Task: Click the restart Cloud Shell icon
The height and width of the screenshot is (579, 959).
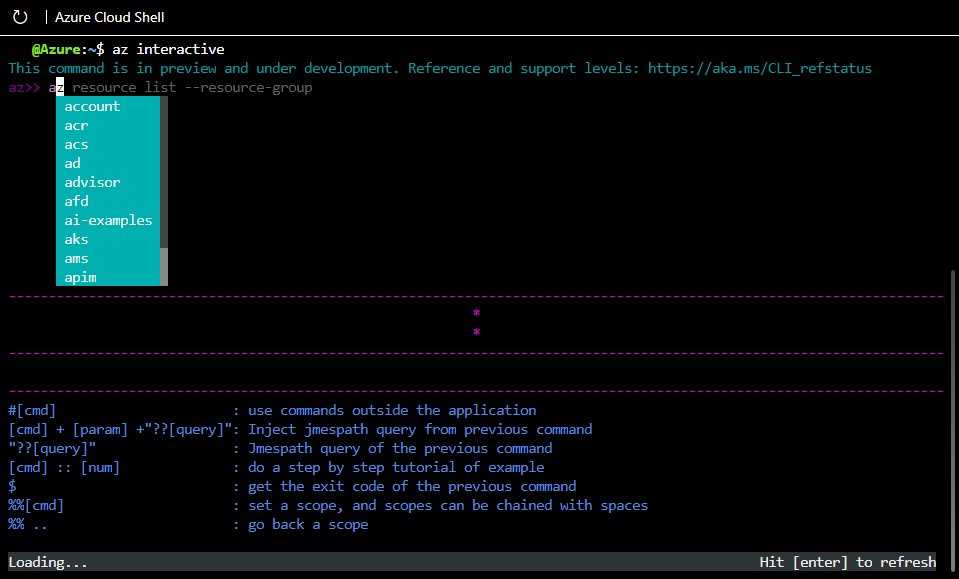Action: pyautogui.click(x=20, y=16)
